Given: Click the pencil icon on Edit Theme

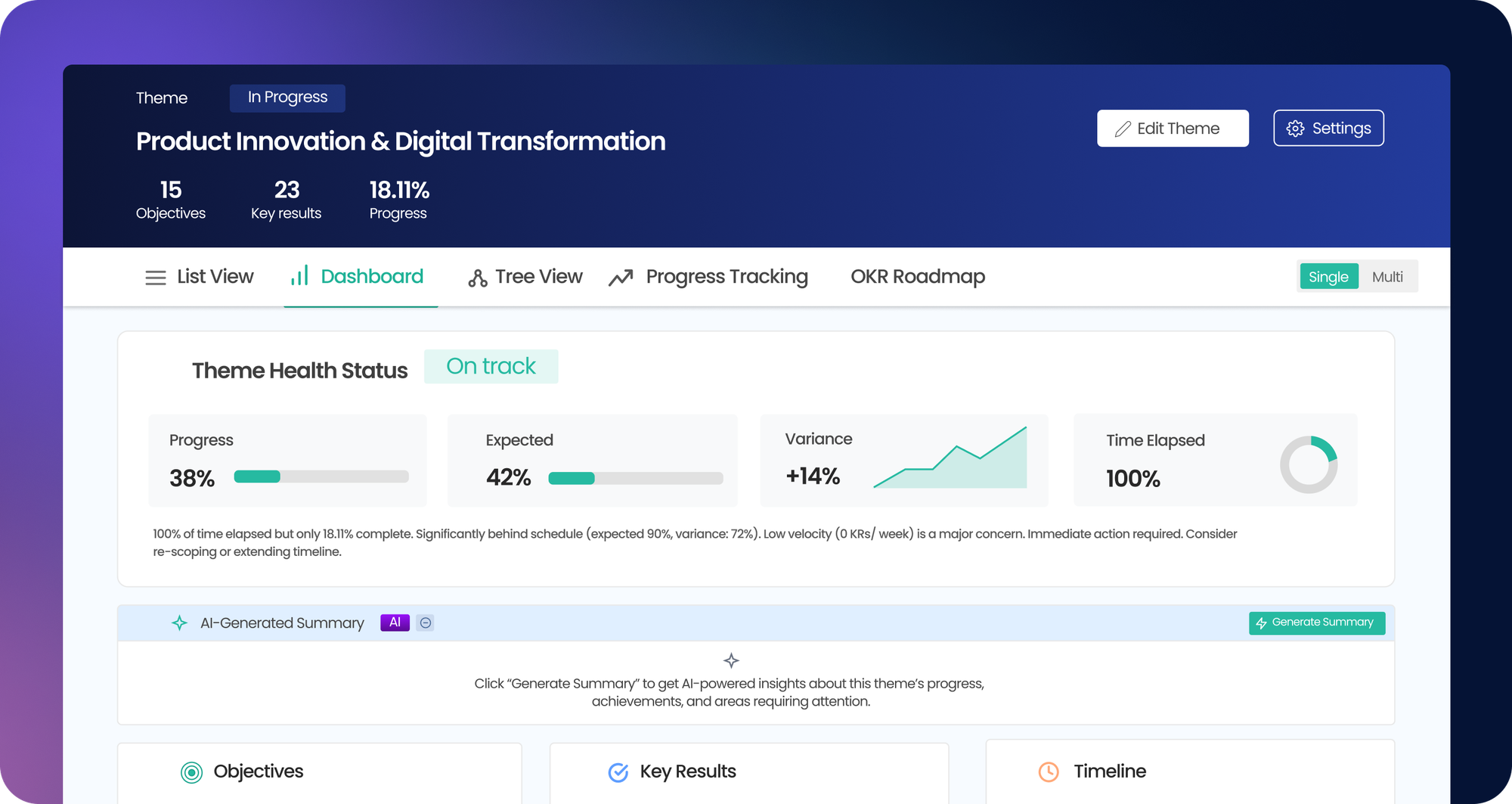Looking at the screenshot, I should 1123,128.
